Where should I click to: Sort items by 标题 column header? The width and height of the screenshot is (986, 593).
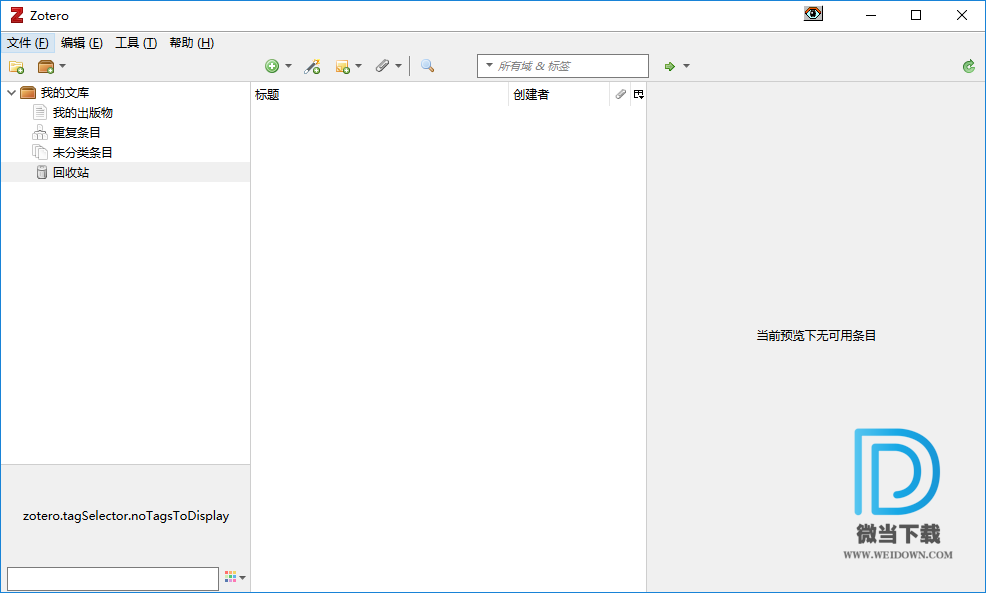pos(379,94)
